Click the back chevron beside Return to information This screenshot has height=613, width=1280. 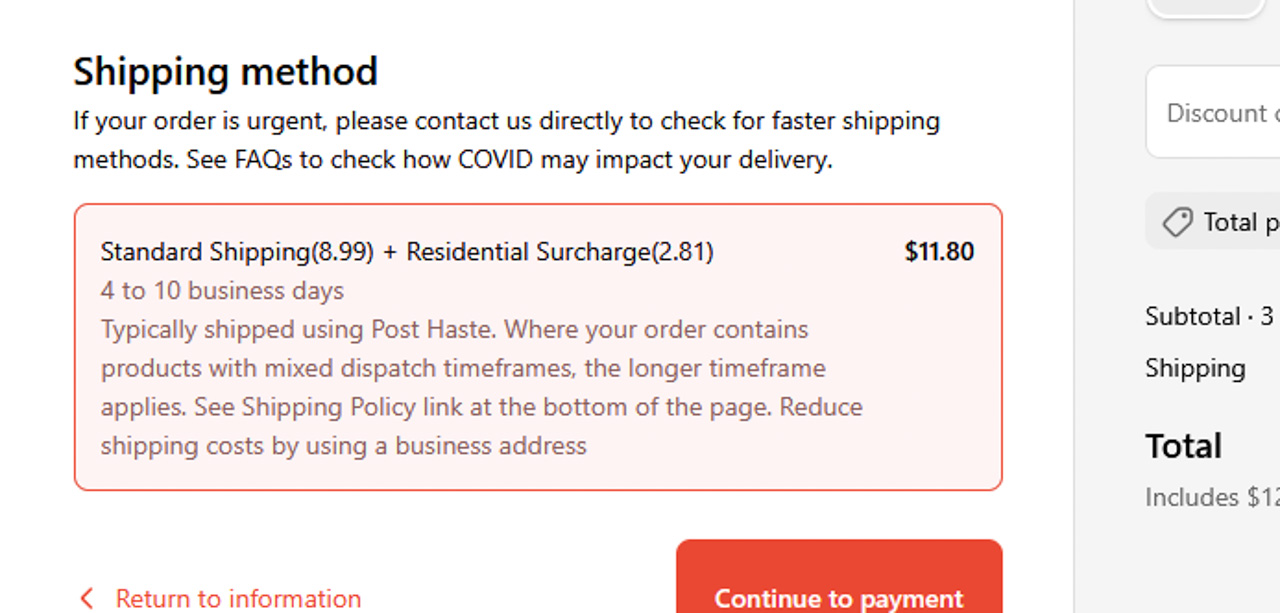[x=87, y=599]
